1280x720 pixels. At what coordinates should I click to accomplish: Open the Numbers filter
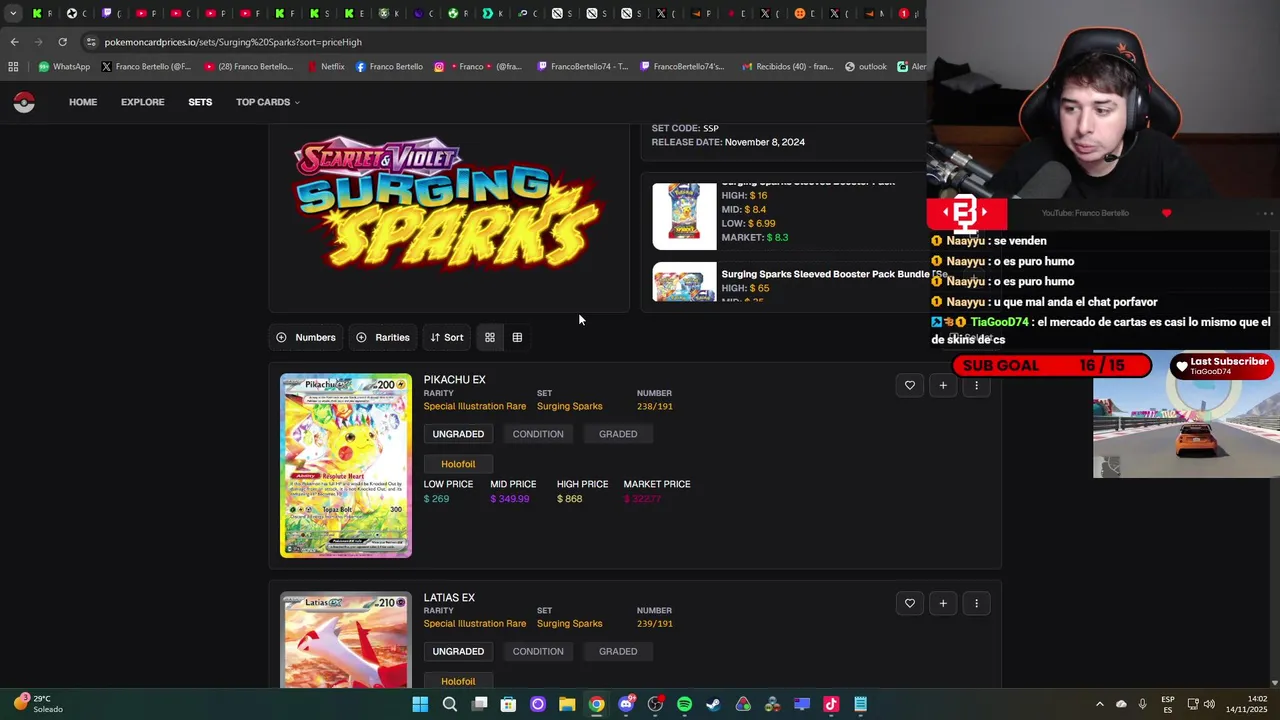pyautogui.click(x=306, y=337)
